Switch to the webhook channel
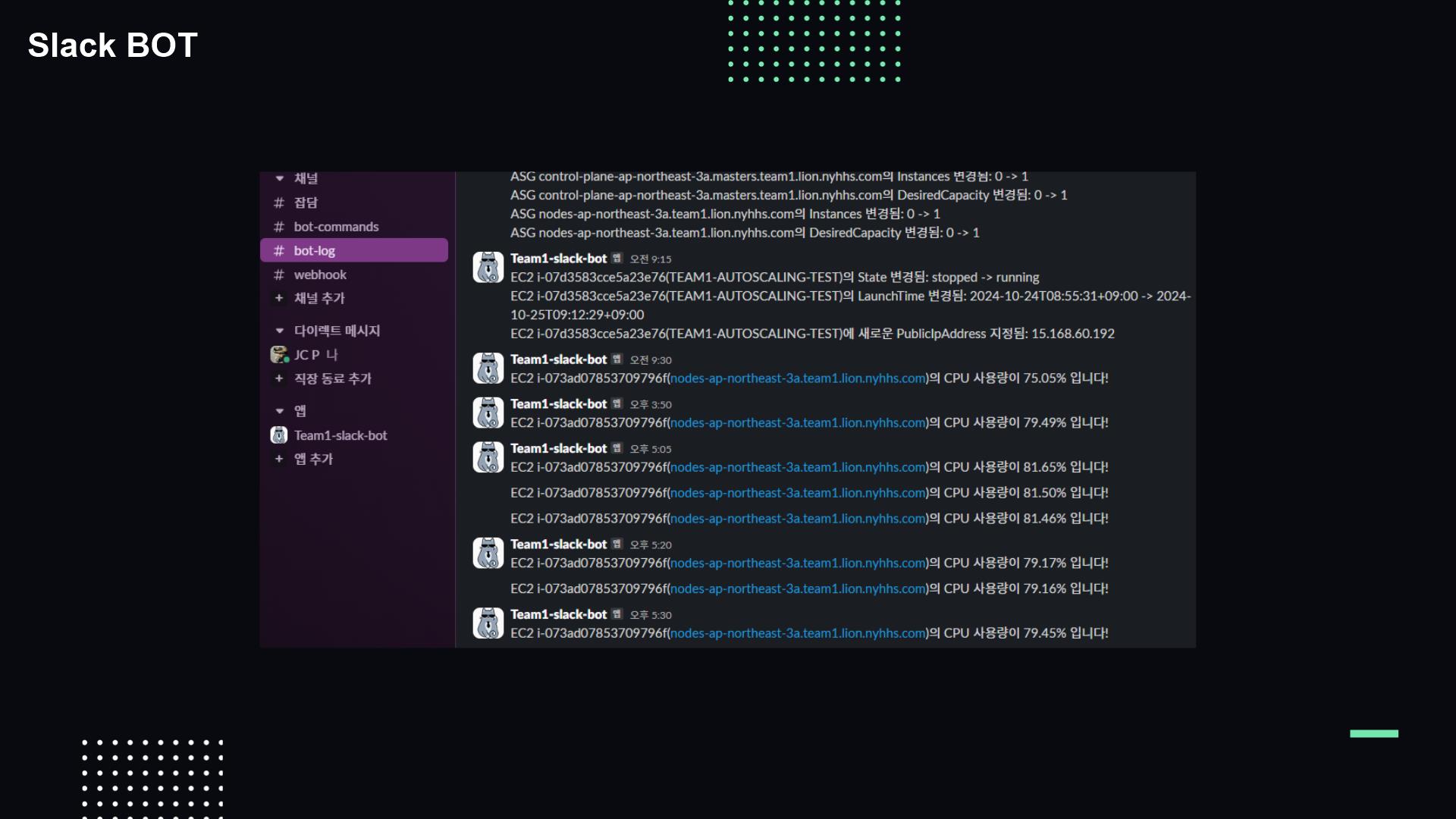The width and height of the screenshot is (1456, 819). (320, 275)
